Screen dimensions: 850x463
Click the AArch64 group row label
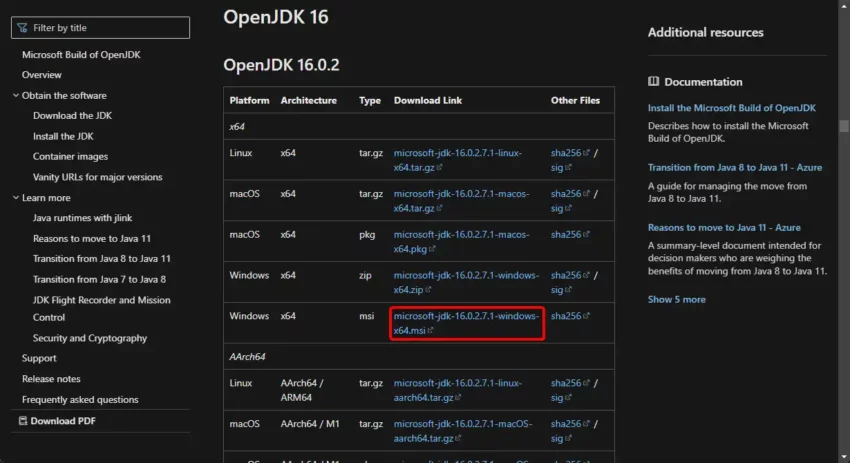tap(247, 357)
